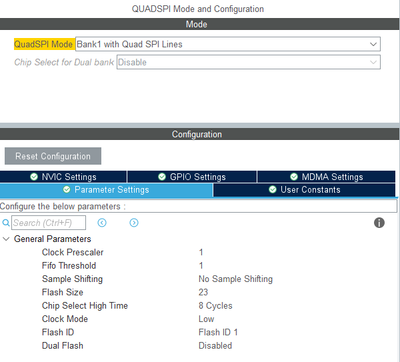Image resolution: width=400 pixels, height=362 pixels.
Task: Click the green check on NVIC Settings
Action: pyautogui.click(x=34, y=177)
